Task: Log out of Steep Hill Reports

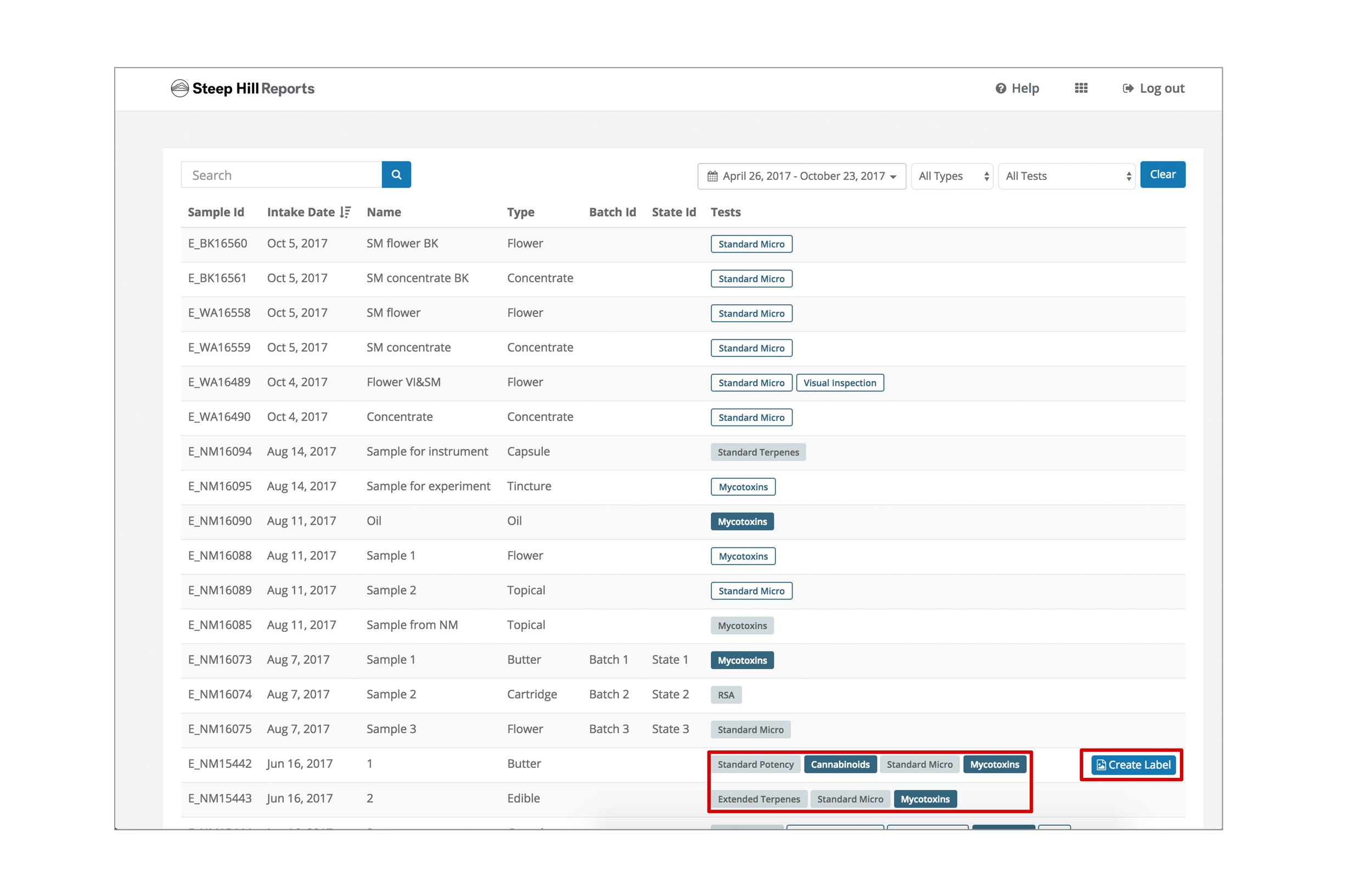Action: tap(1153, 88)
